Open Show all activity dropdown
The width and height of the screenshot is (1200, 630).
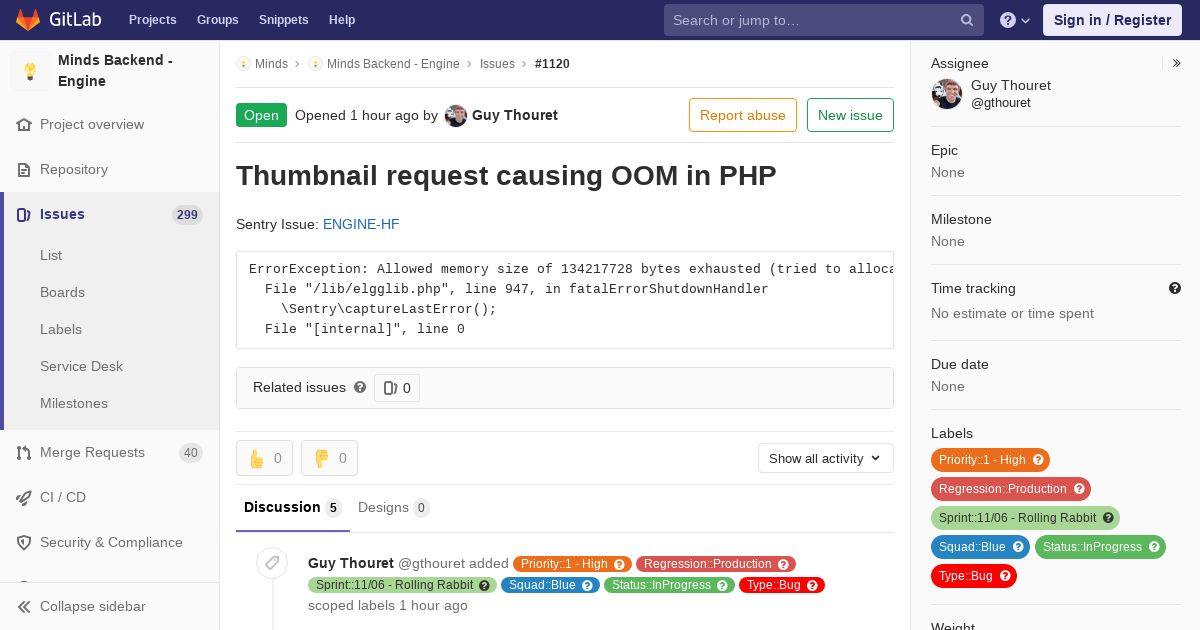click(826, 458)
